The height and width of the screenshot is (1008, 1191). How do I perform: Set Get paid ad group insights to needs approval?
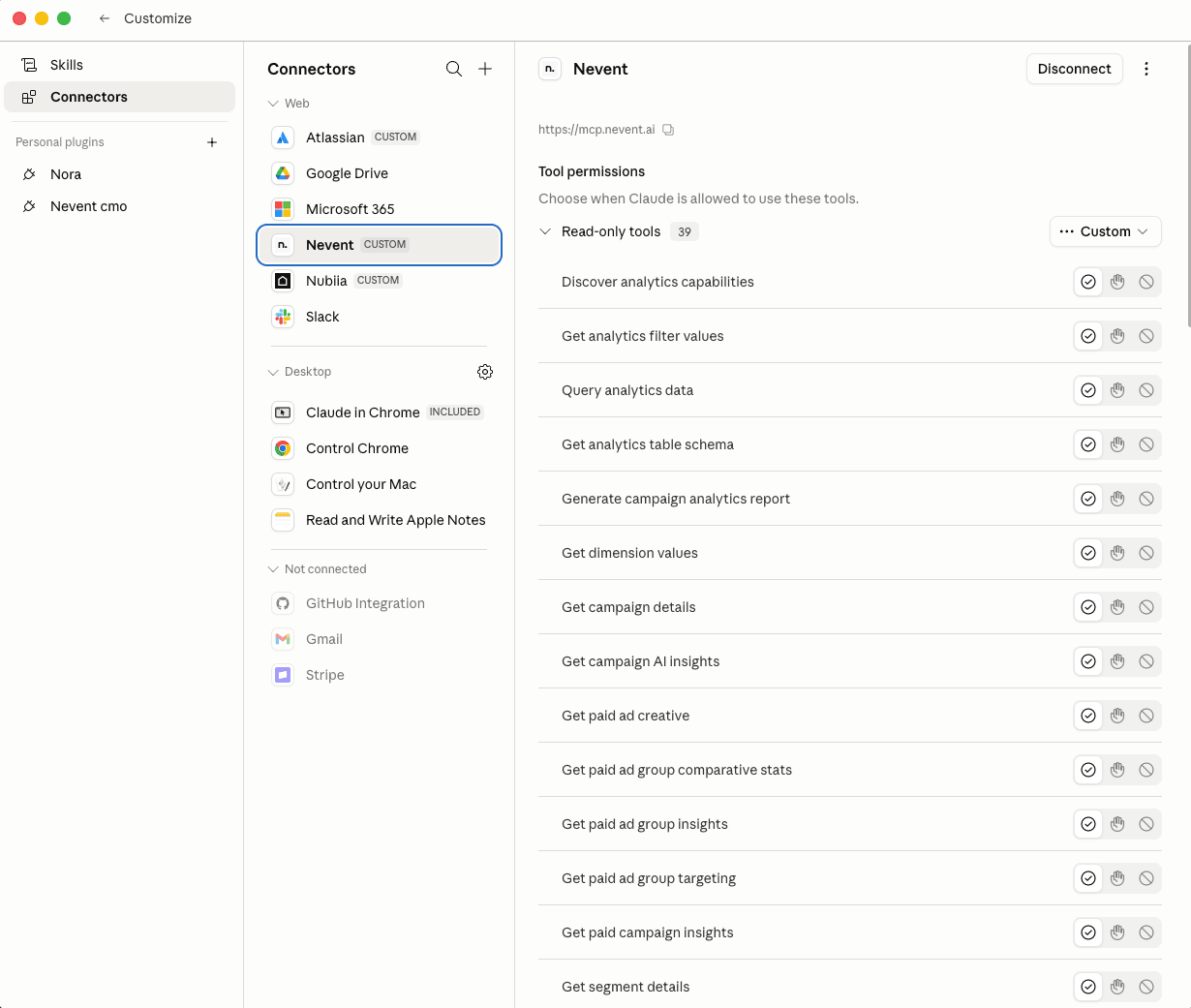point(1117,824)
